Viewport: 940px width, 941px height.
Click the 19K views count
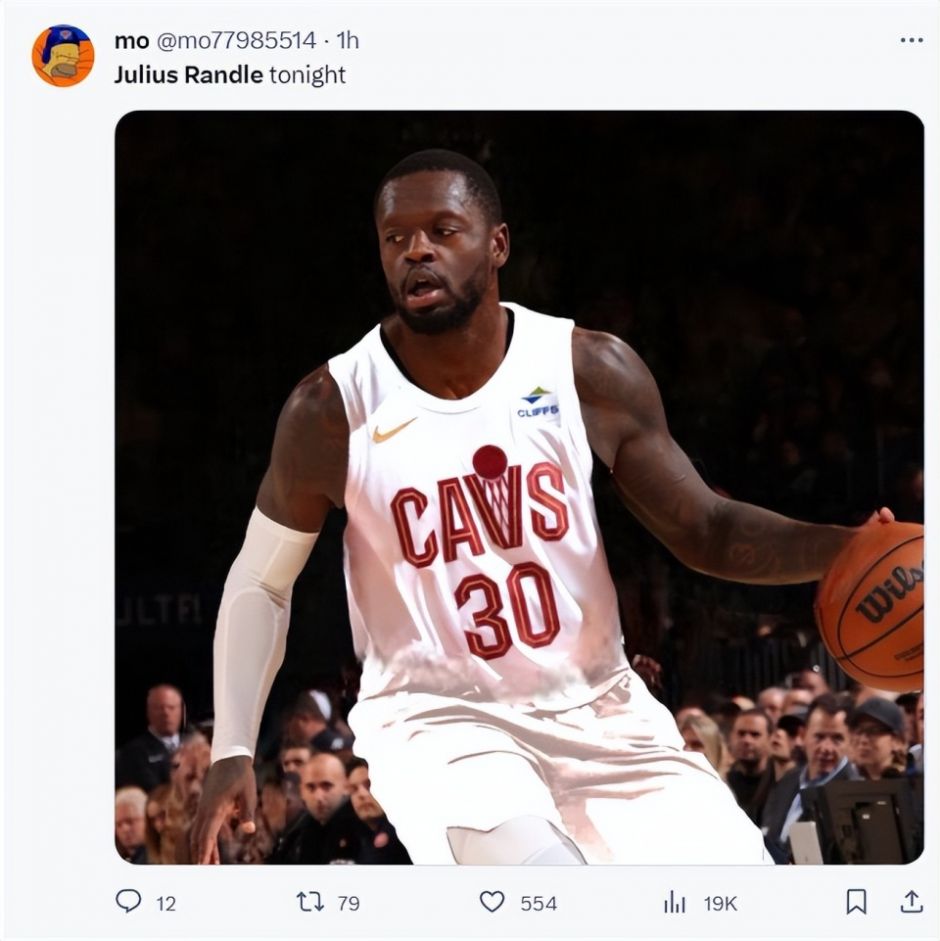click(x=720, y=903)
